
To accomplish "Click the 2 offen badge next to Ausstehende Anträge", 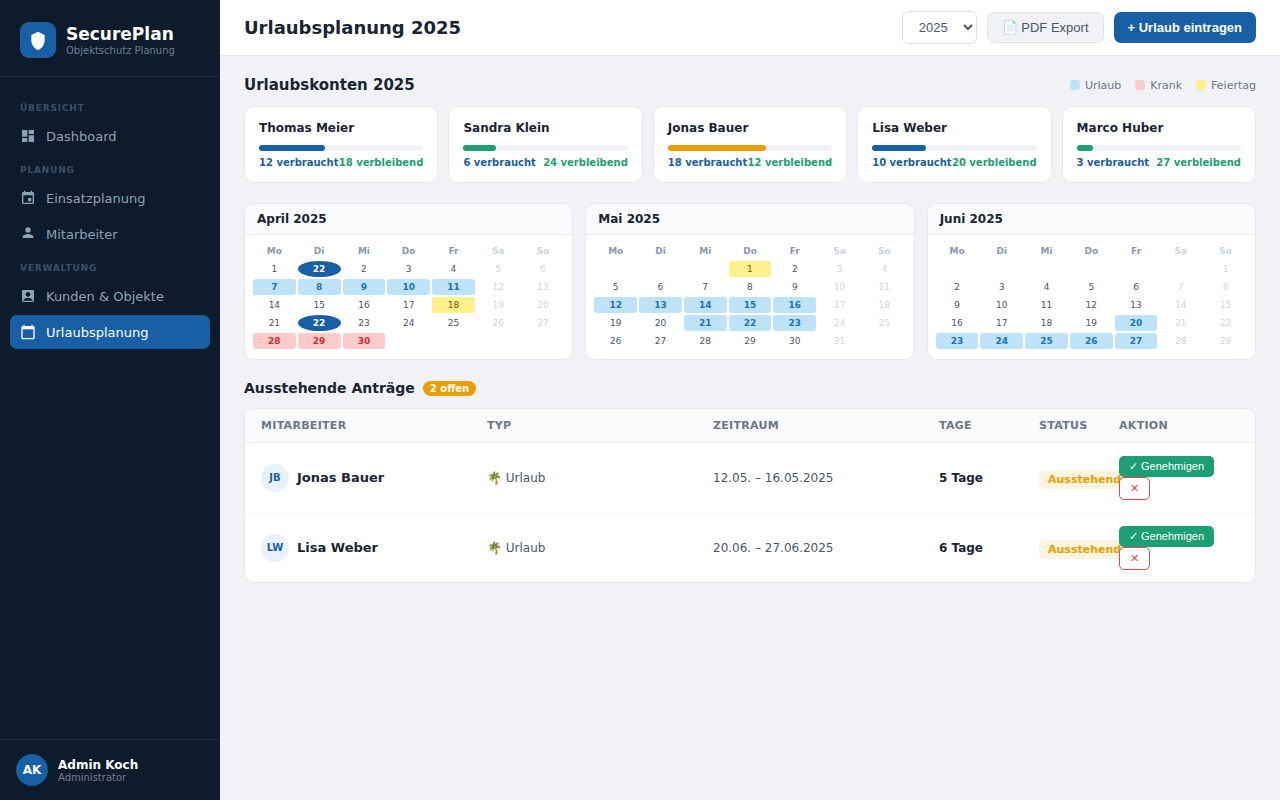I will click(x=449, y=388).
